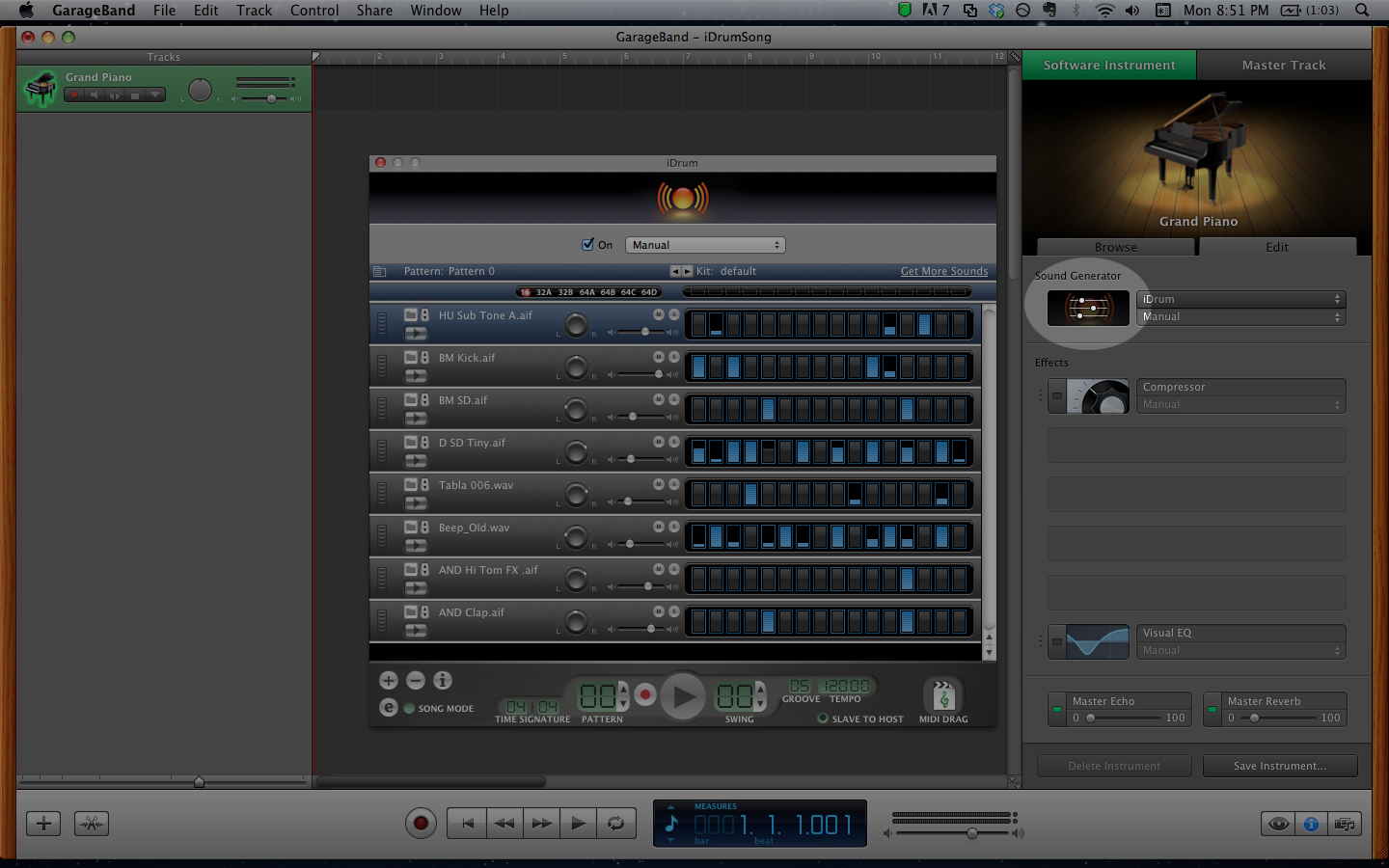This screenshot has width=1389, height=868.
Task: Click the GarageBand main record button
Action: coord(421,823)
